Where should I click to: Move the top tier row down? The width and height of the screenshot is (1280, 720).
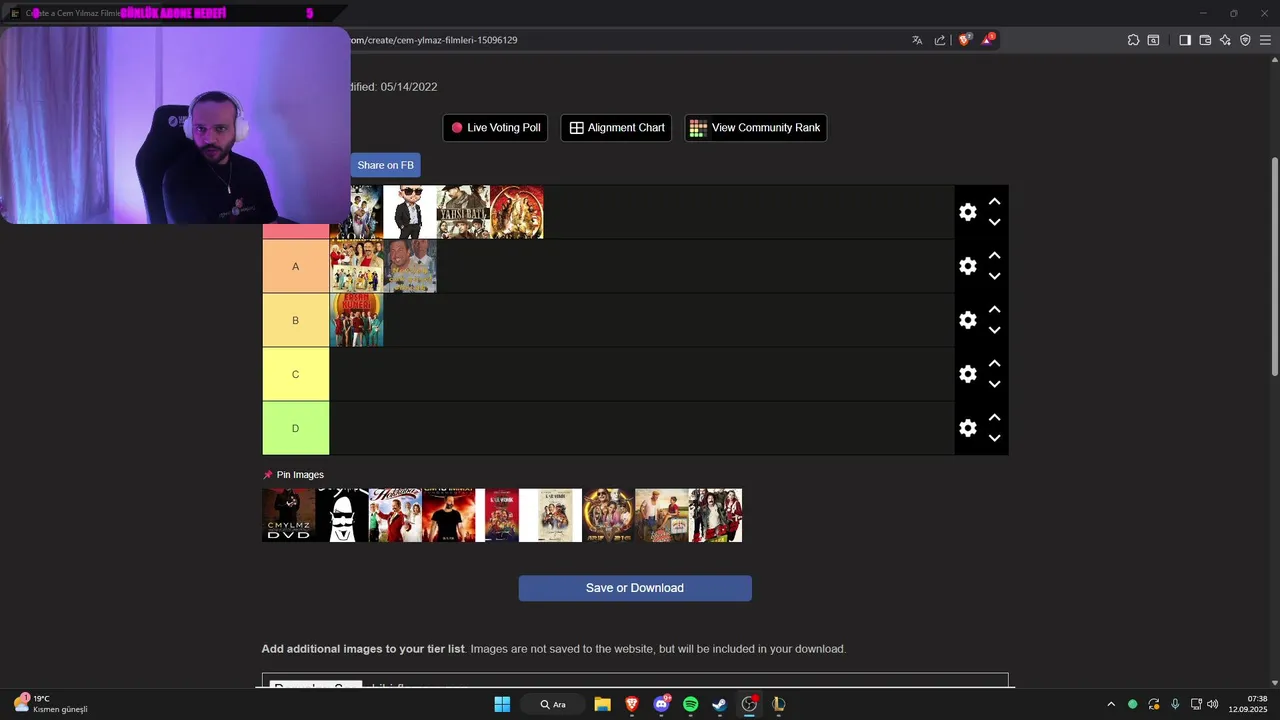(994, 223)
